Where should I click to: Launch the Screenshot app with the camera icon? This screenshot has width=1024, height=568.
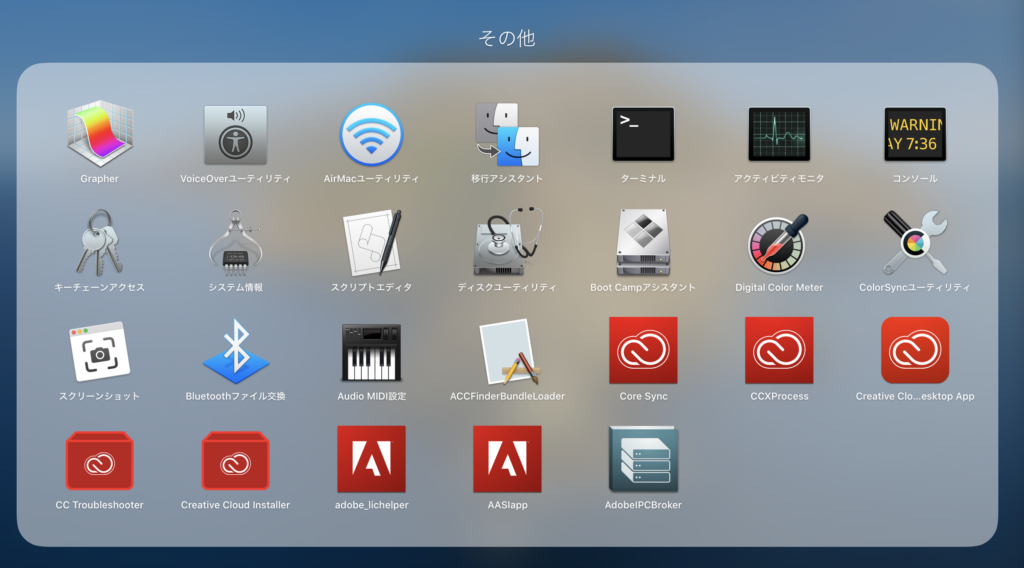[x=99, y=351]
